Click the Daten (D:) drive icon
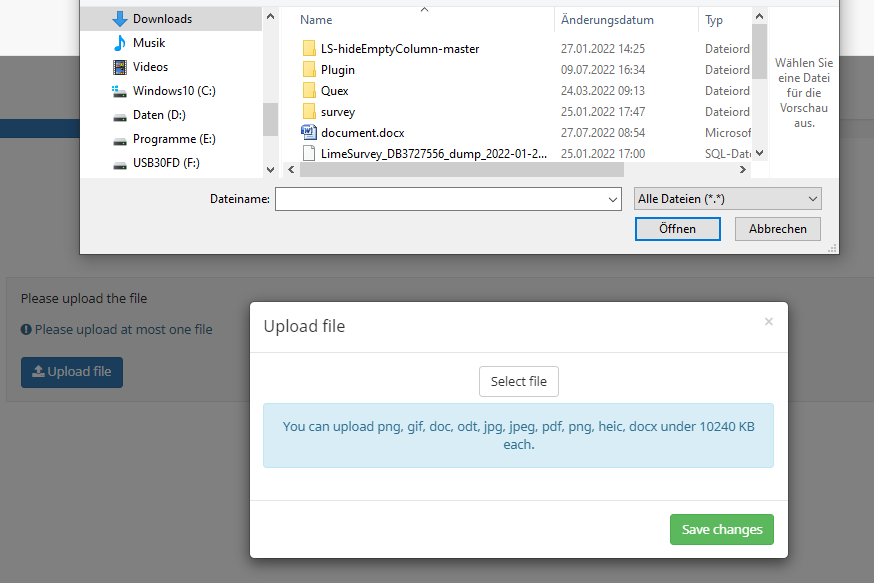The height and width of the screenshot is (583, 874). [x=120, y=115]
